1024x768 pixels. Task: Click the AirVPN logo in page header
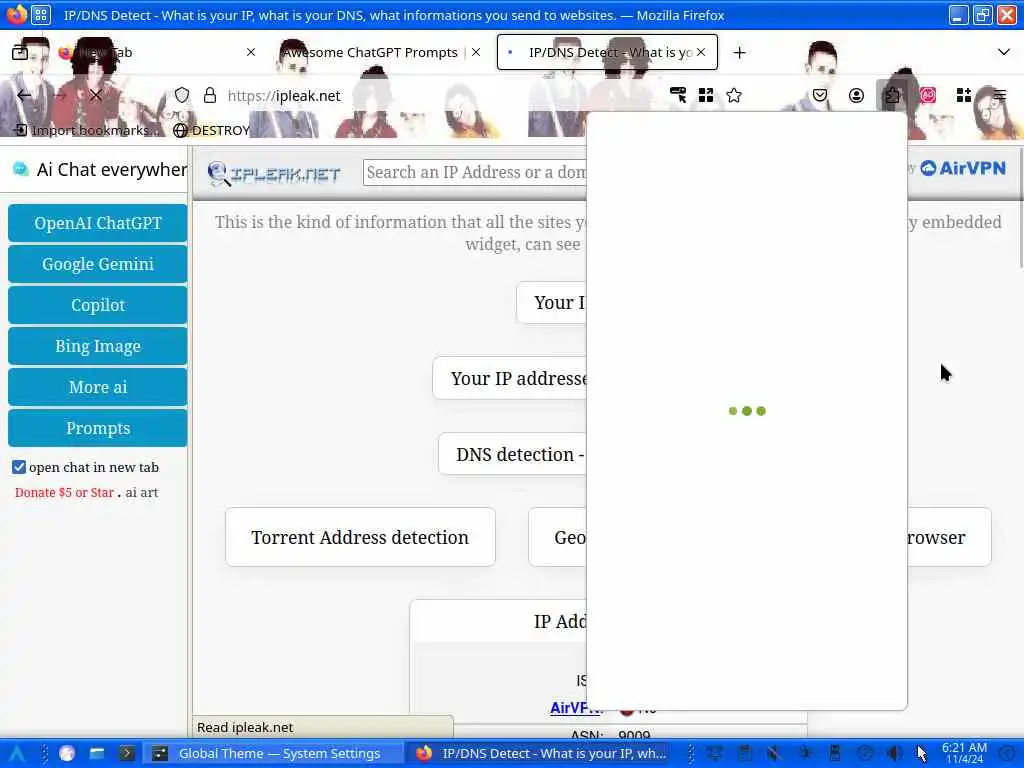point(963,168)
